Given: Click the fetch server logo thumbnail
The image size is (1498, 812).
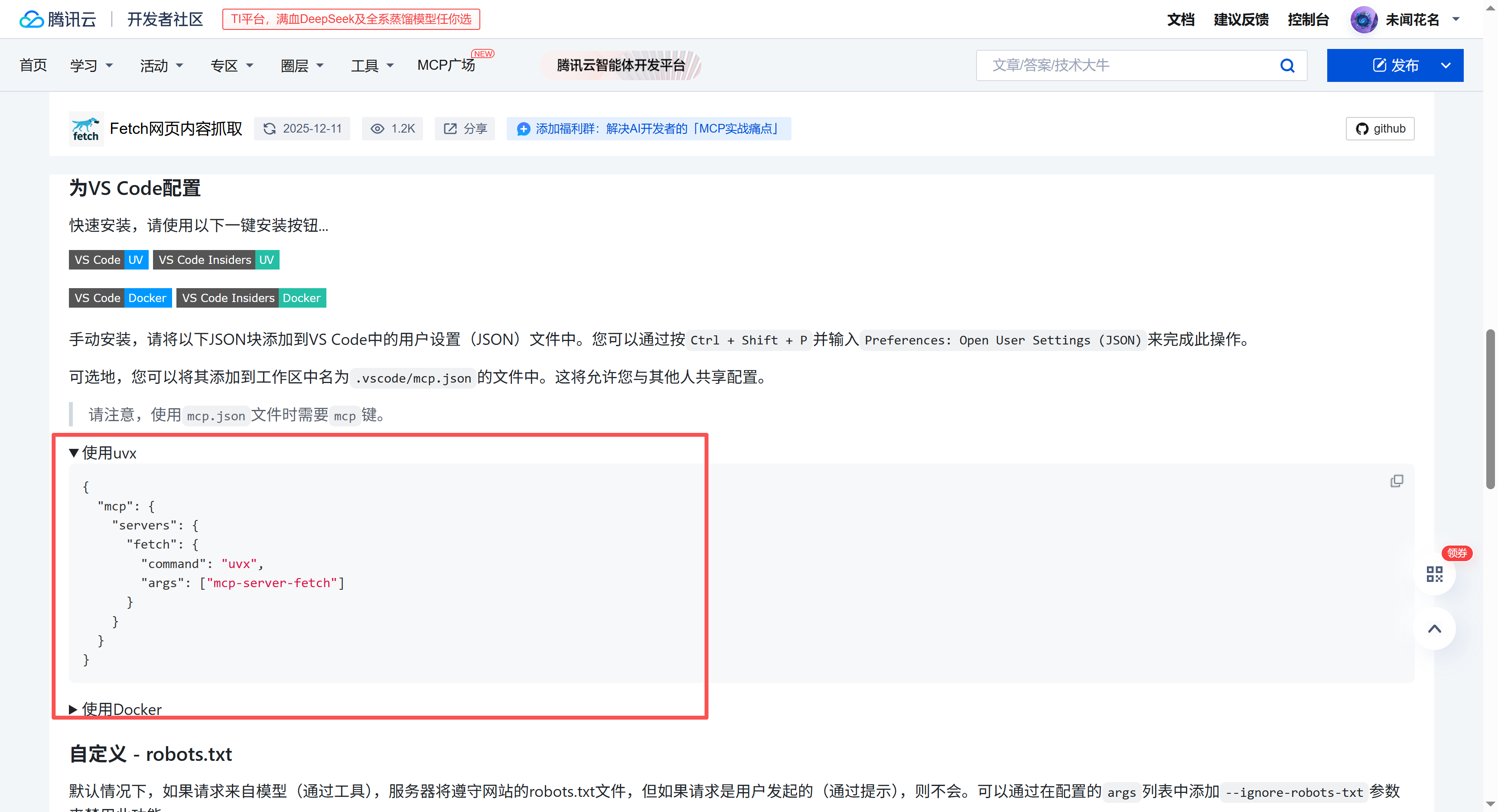Looking at the screenshot, I should tap(86, 128).
